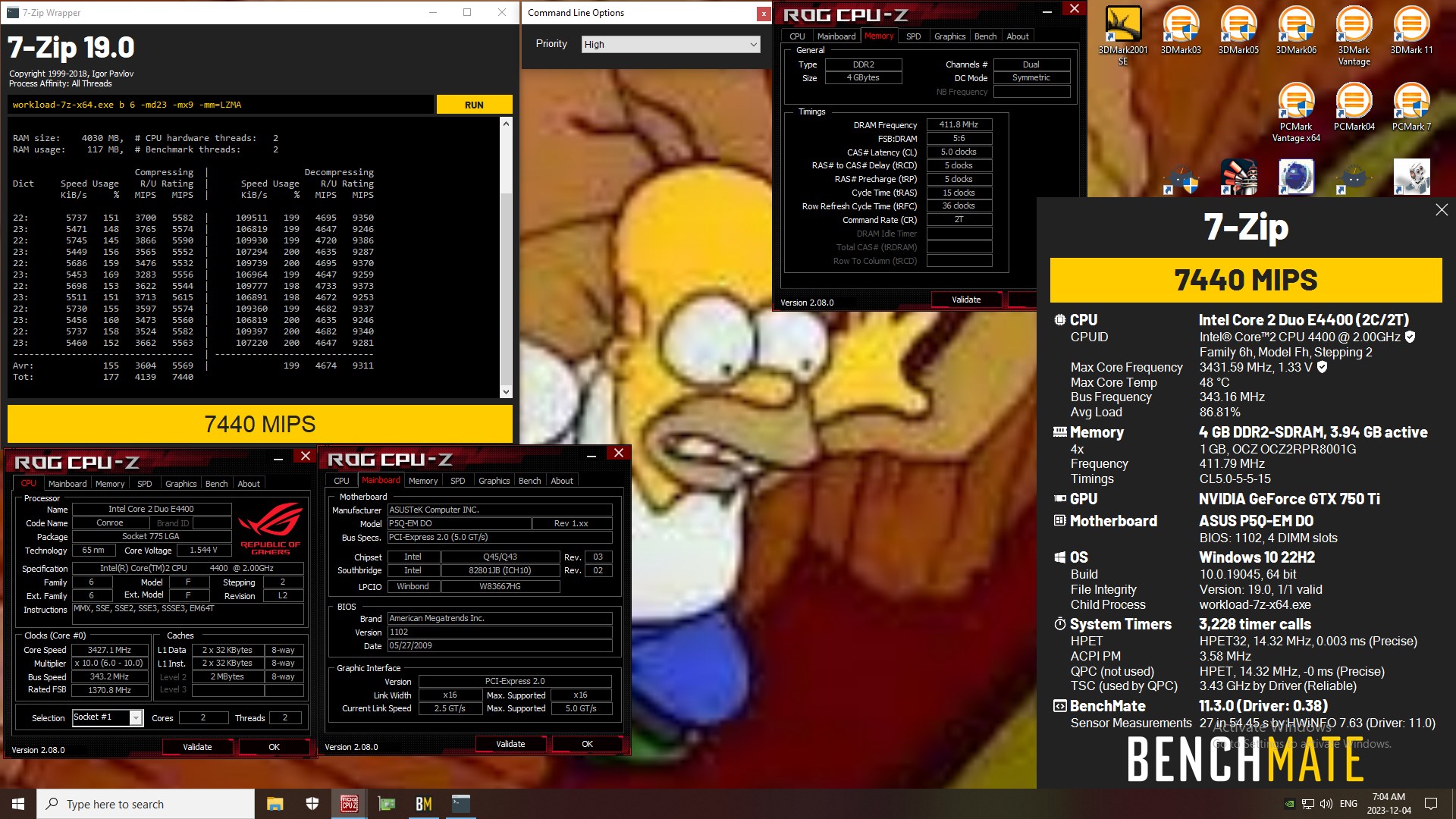Open the PCMark 7 desktop shortcut
Viewport: 1456px width, 819px height.
tap(1411, 107)
